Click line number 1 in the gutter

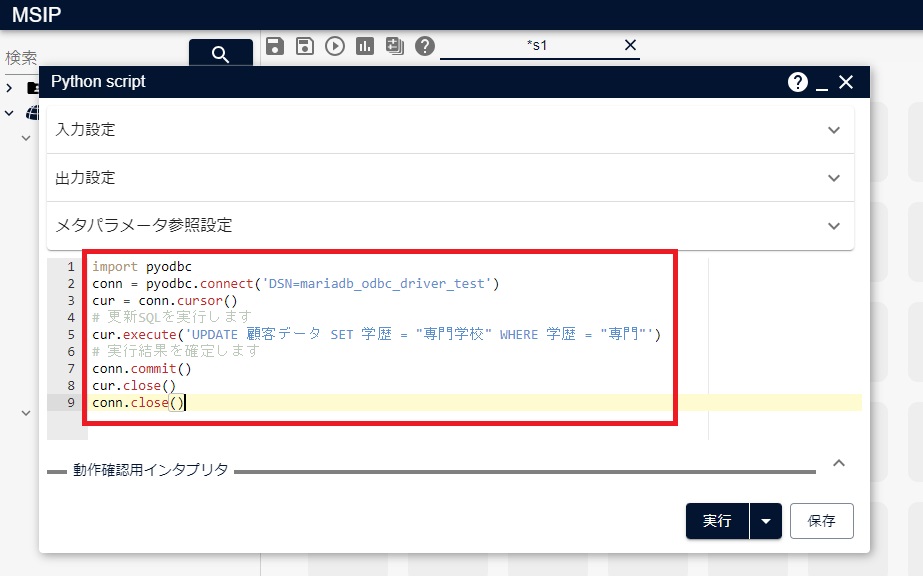point(71,267)
